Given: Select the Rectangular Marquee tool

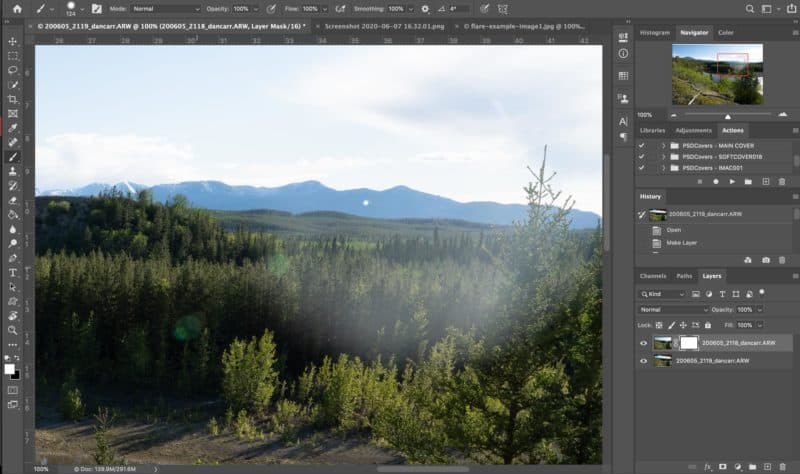Looking at the screenshot, I should [13, 56].
